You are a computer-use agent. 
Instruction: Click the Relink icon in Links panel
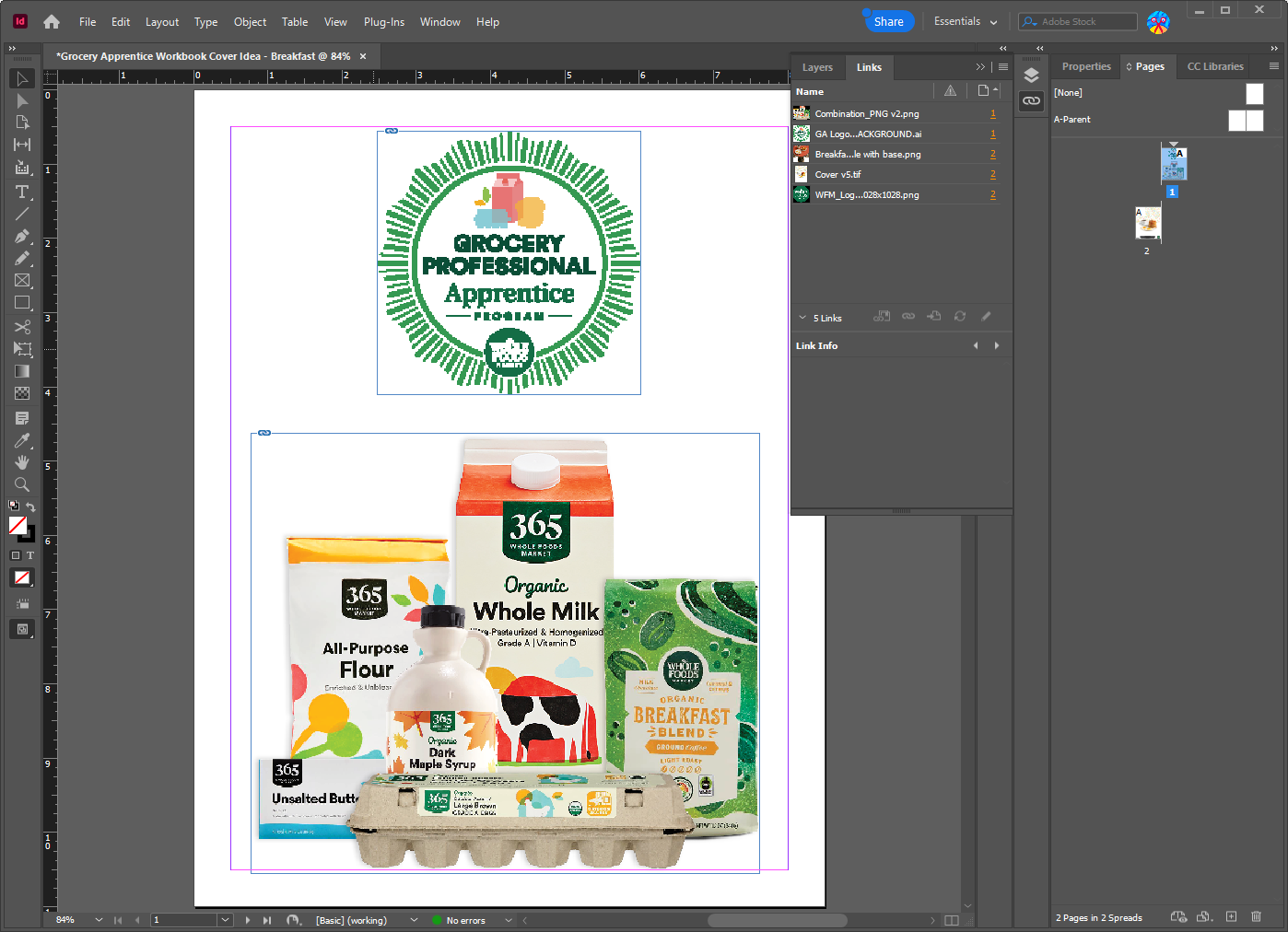click(x=908, y=316)
